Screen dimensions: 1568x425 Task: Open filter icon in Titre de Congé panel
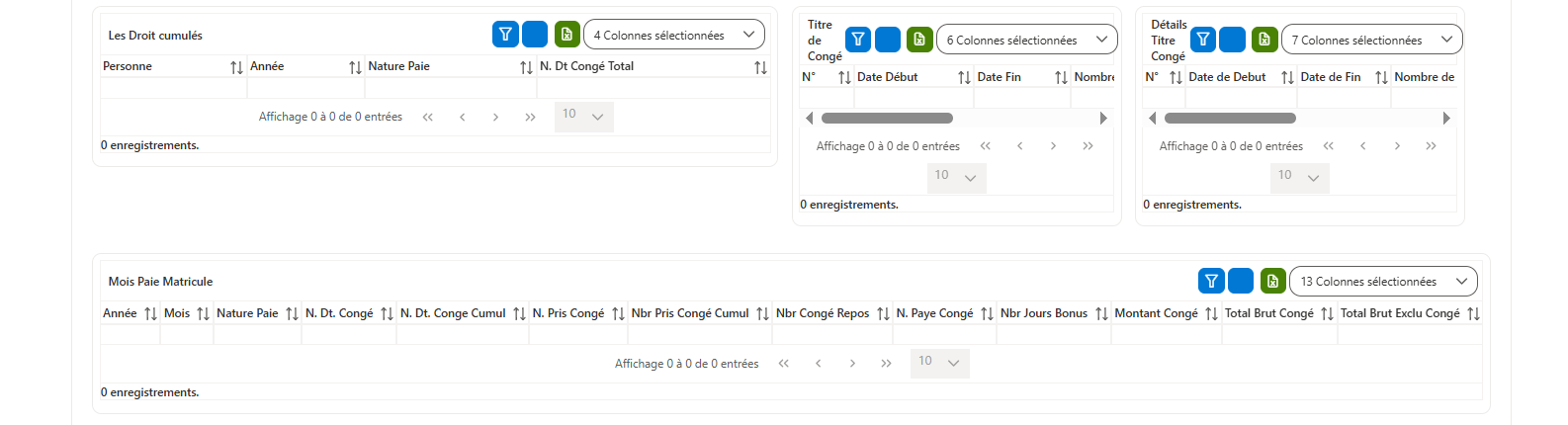pyautogui.click(x=858, y=40)
